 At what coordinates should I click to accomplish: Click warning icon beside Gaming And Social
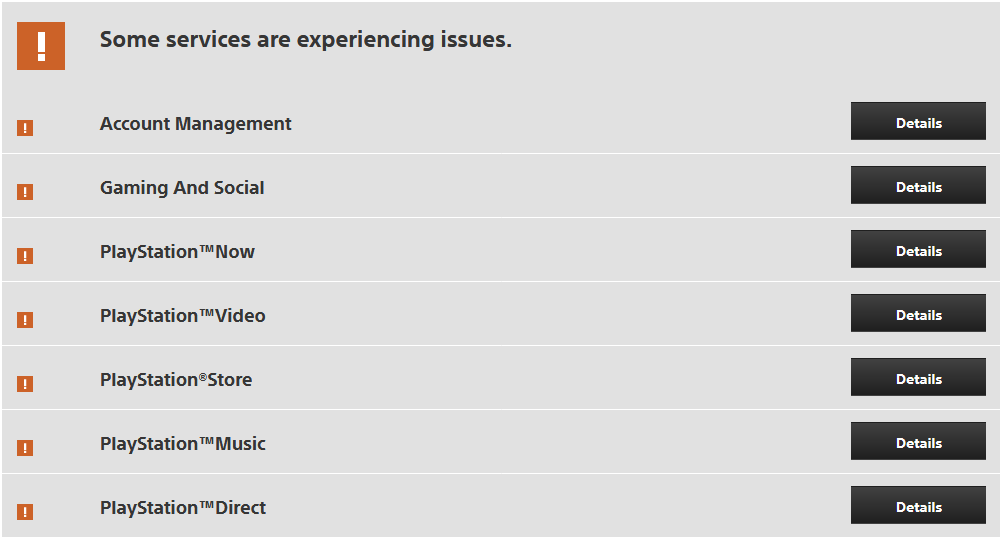25,192
